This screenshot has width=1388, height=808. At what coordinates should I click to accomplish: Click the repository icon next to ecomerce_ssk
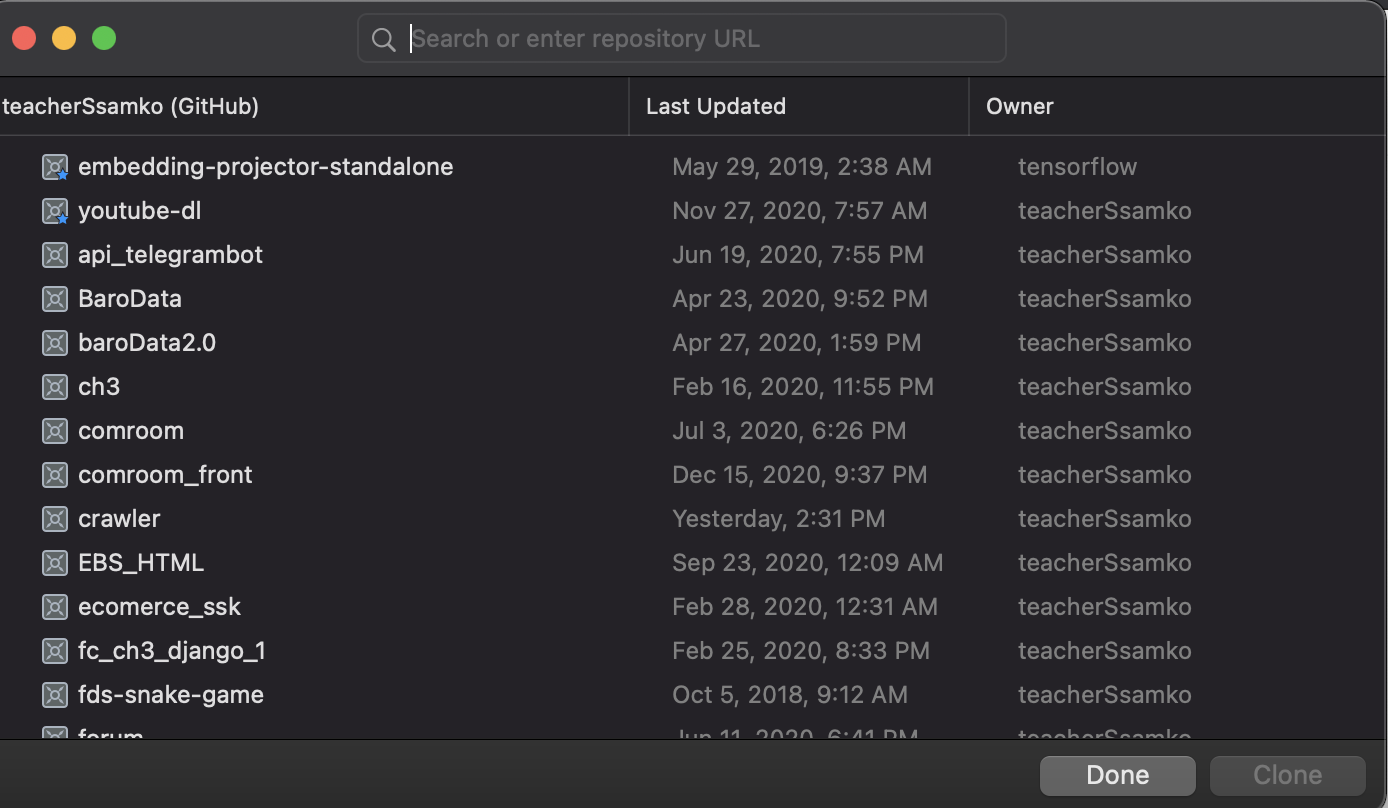pos(55,607)
